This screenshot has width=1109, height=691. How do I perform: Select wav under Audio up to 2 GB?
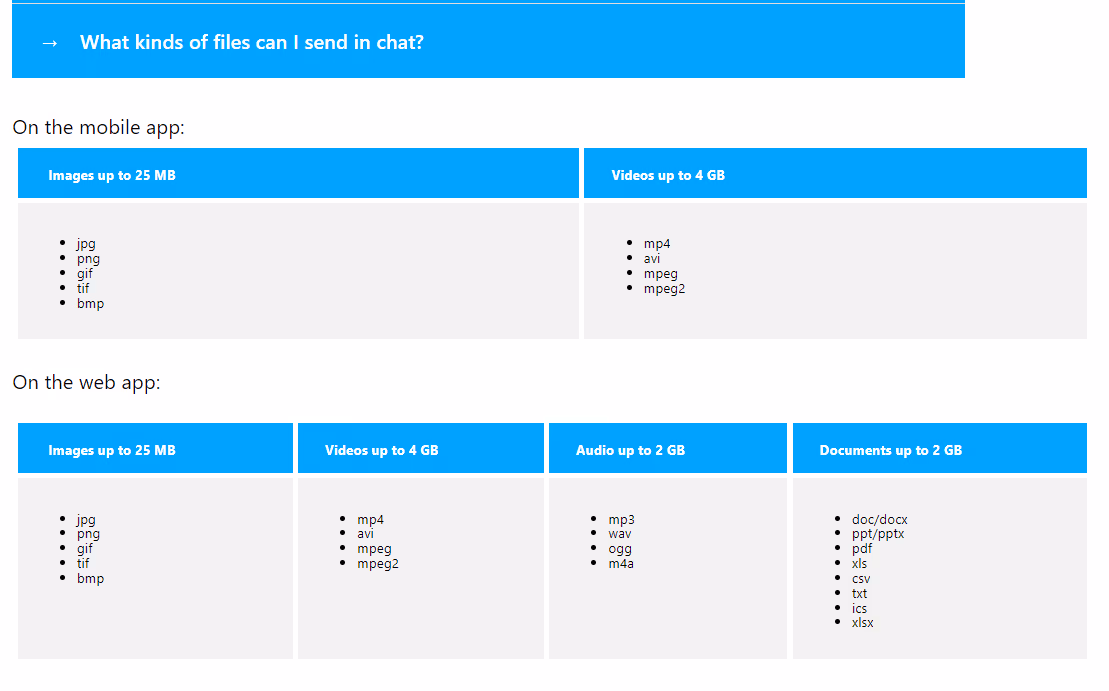[621, 534]
